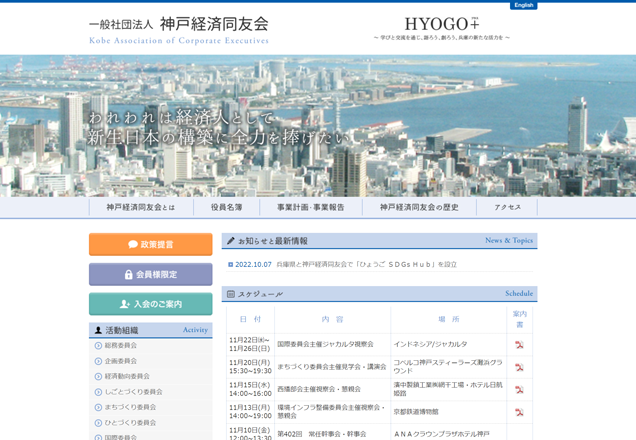Click the arrow icon beside しごとづくり委員会
This screenshot has width=636, height=440.
pos(98,392)
